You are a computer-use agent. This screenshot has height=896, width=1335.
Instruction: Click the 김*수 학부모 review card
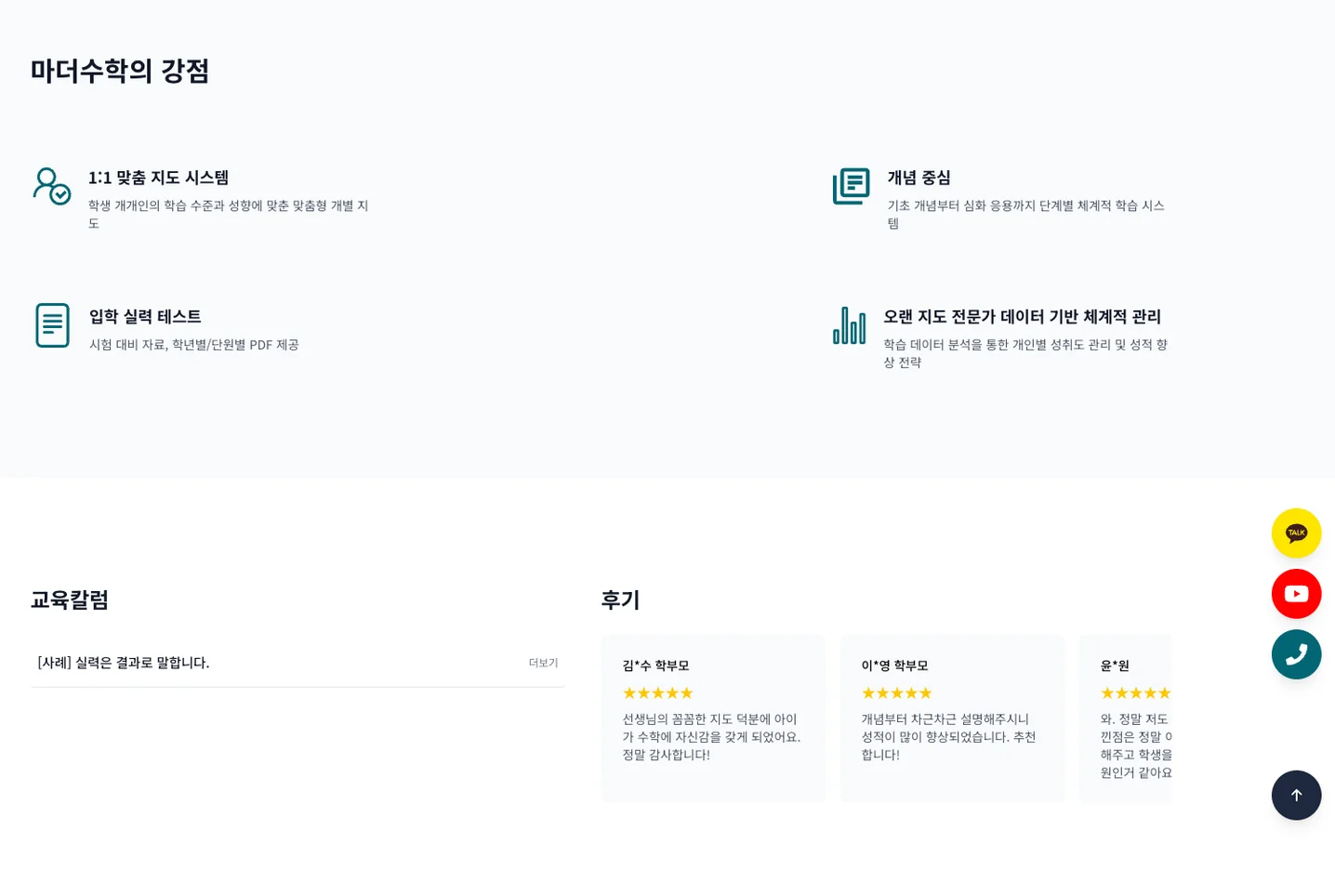pyautogui.click(x=713, y=718)
